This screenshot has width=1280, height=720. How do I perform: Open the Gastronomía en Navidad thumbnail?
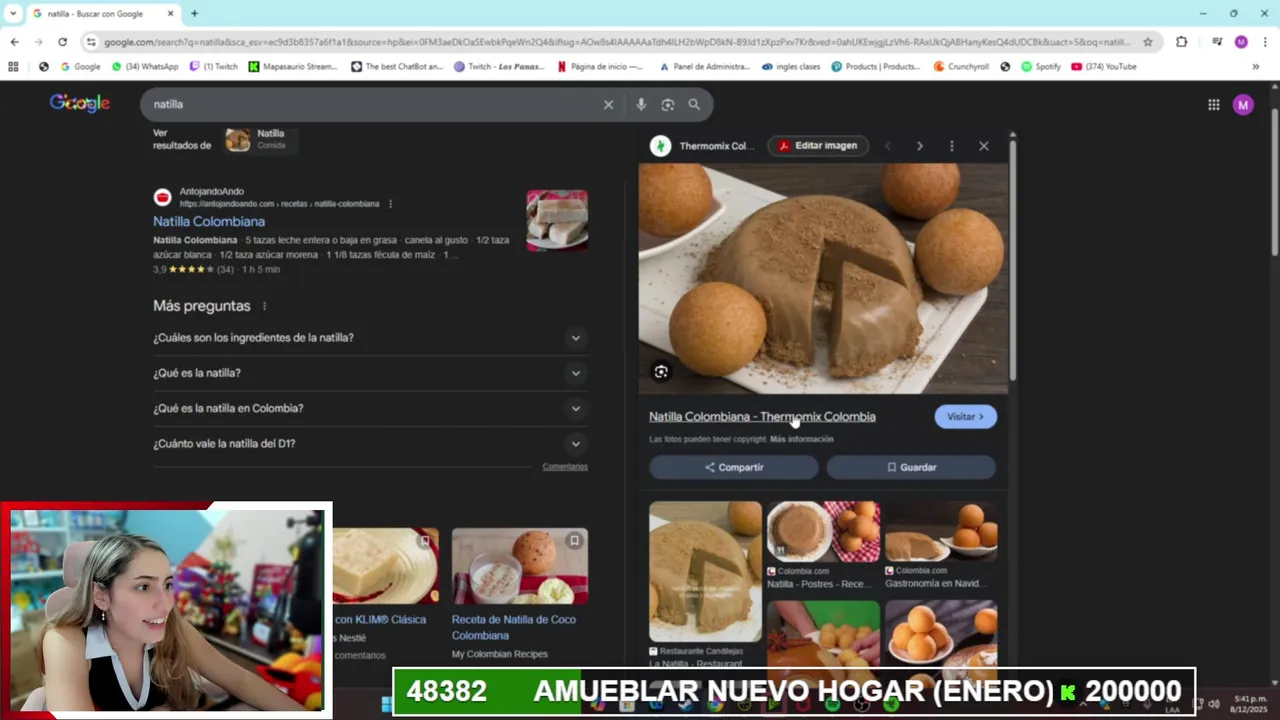click(941, 532)
